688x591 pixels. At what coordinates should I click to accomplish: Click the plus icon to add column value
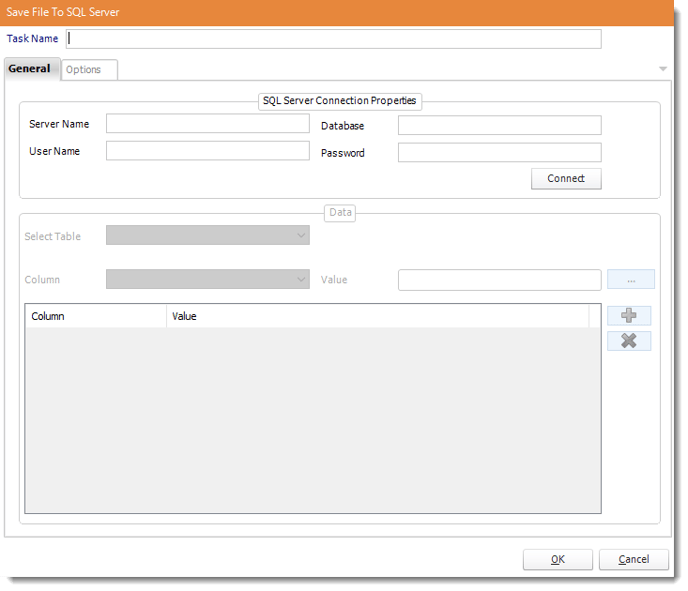tap(629, 315)
